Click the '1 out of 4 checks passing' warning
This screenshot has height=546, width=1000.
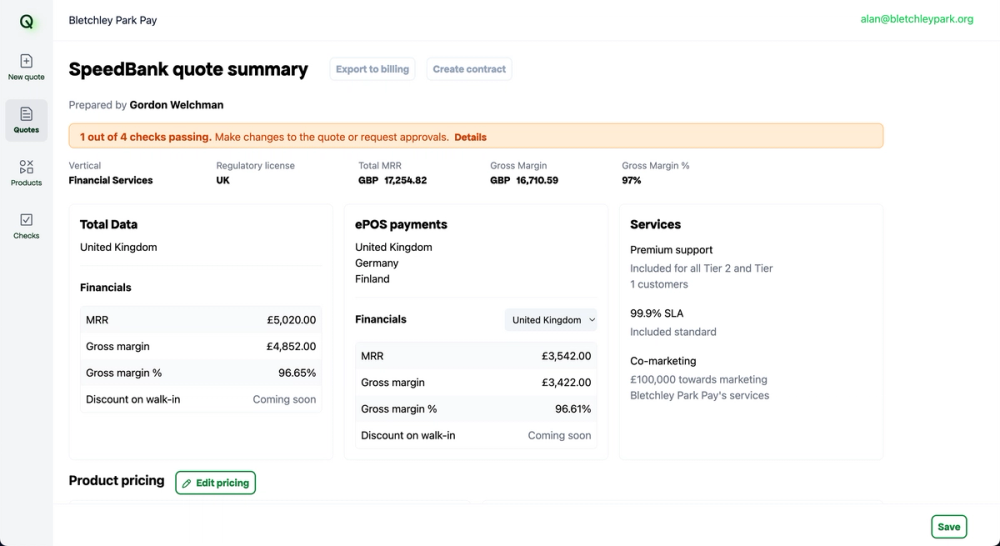(145, 137)
